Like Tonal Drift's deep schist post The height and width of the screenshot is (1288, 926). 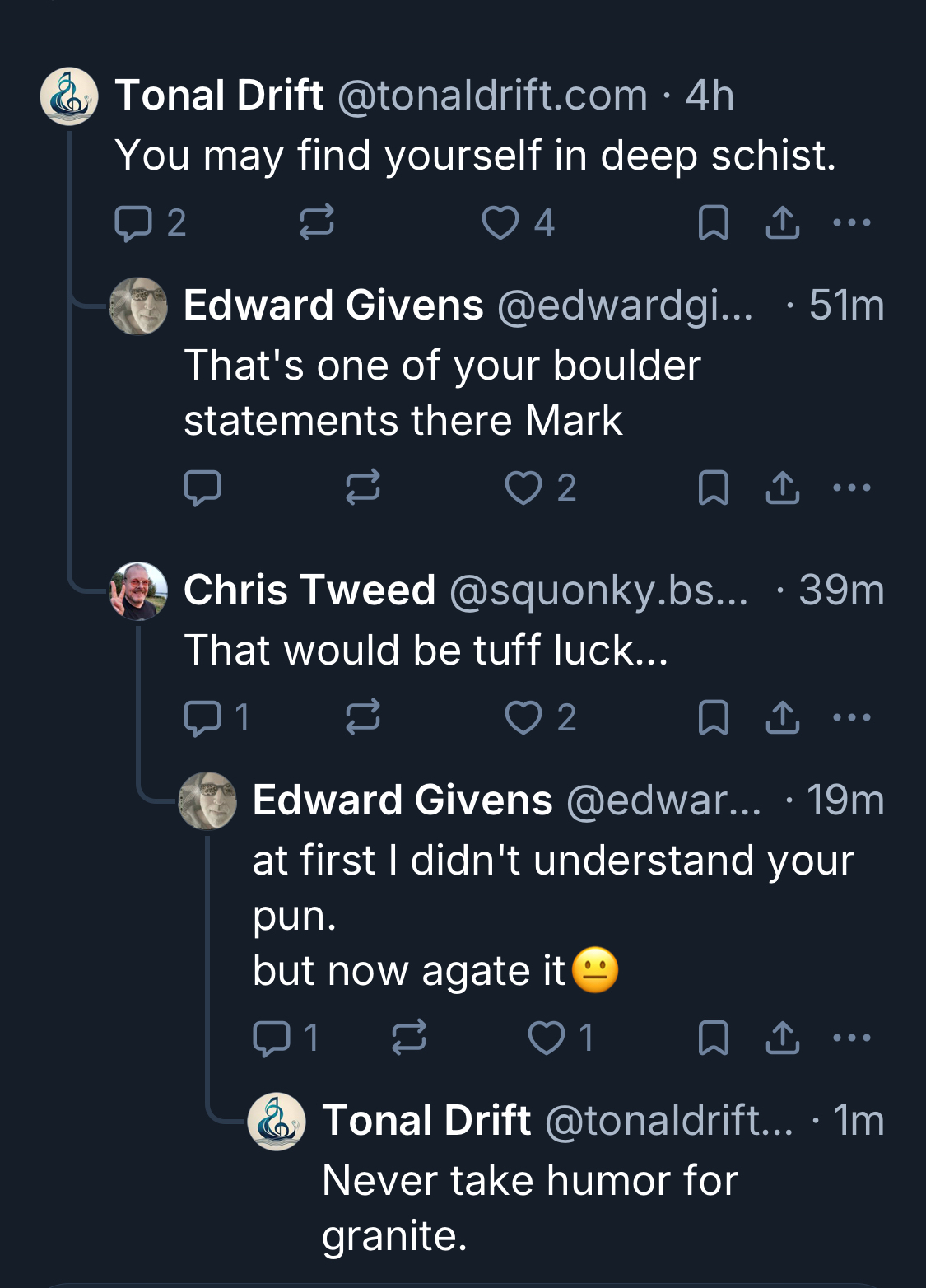tap(500, 223)
